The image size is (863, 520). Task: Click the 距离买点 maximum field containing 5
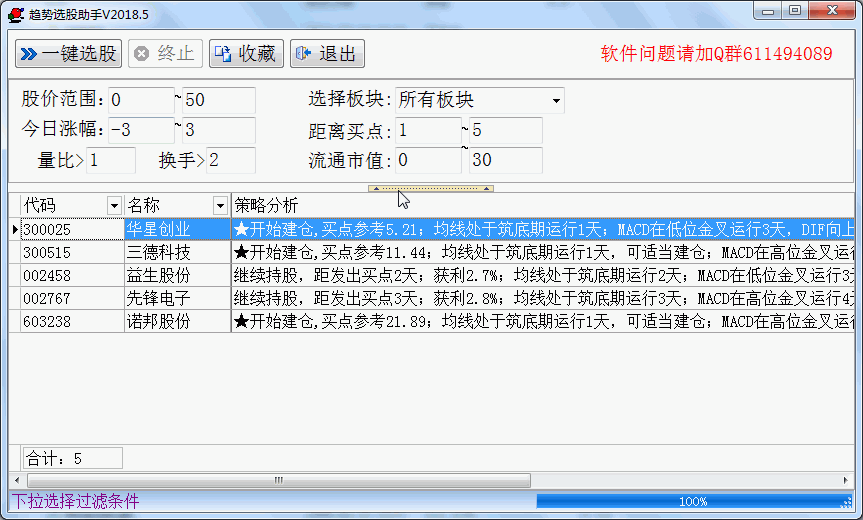(506, 130)
